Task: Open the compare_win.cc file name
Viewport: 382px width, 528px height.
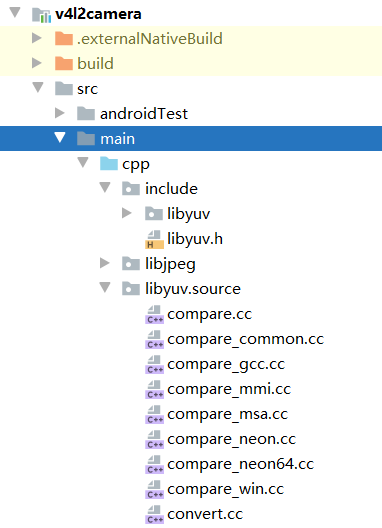Action: click(226, 490)
